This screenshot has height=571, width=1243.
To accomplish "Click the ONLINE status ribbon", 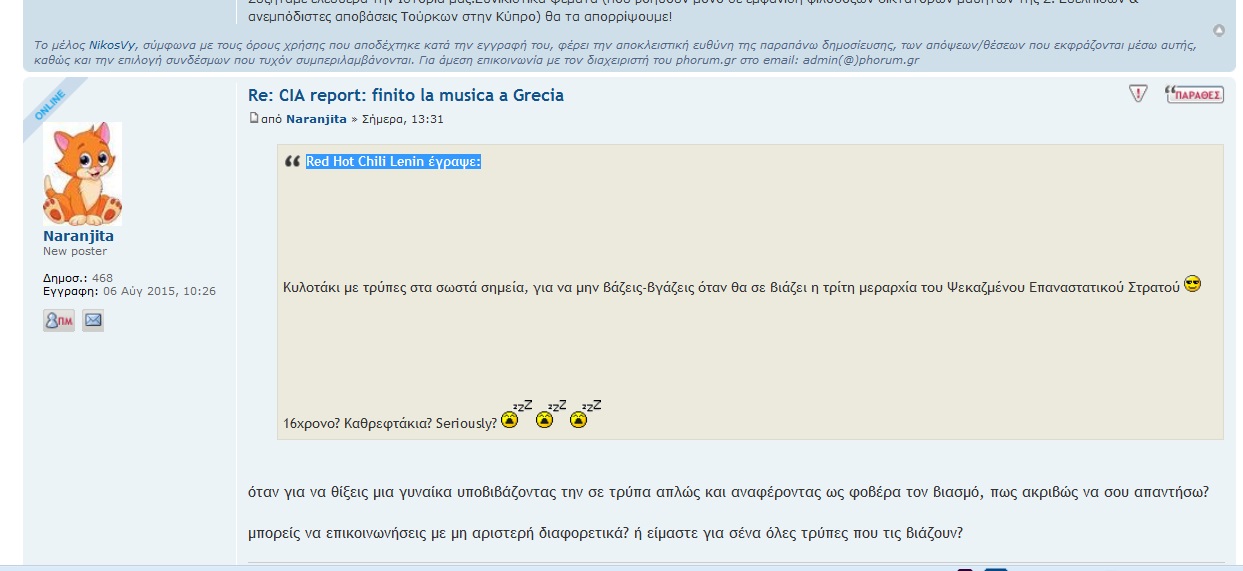I will click(x=50, y=105).
